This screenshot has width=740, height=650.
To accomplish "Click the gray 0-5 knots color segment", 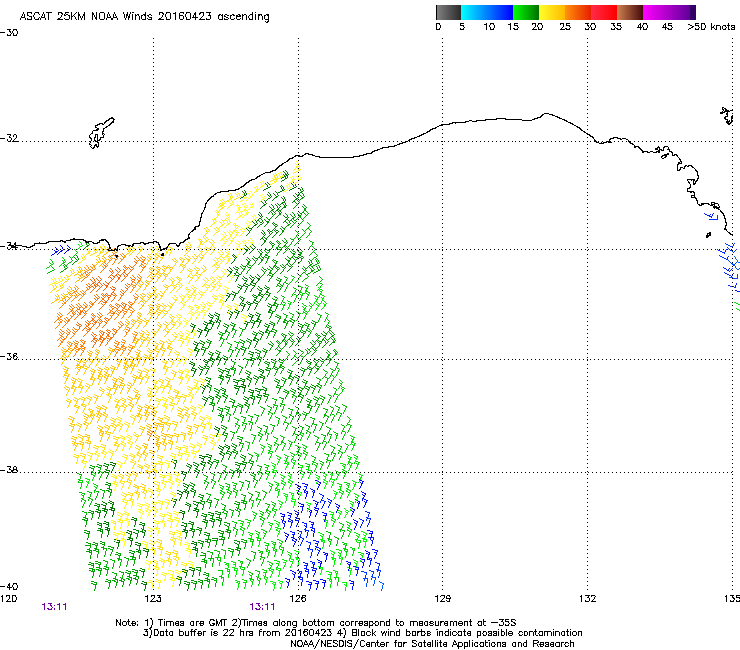I will (x=448, y=12).
